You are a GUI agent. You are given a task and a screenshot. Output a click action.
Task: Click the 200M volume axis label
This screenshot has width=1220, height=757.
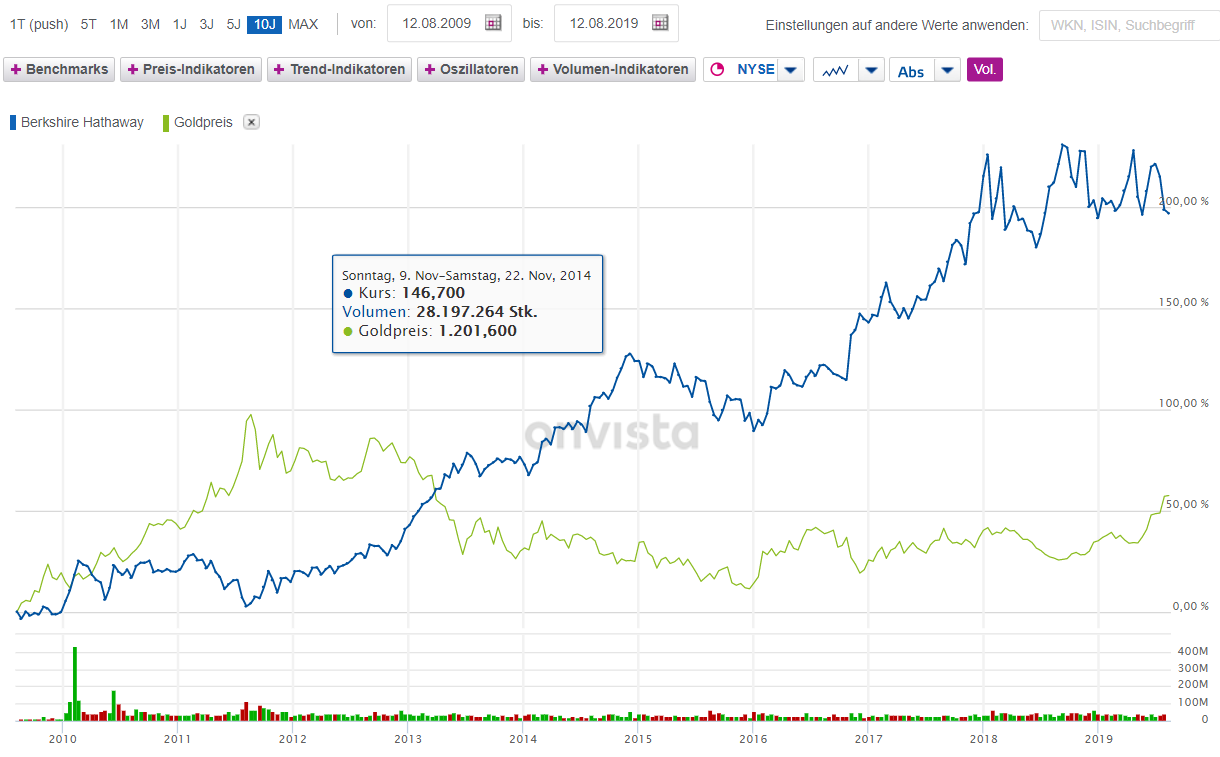coord(1191,685)
